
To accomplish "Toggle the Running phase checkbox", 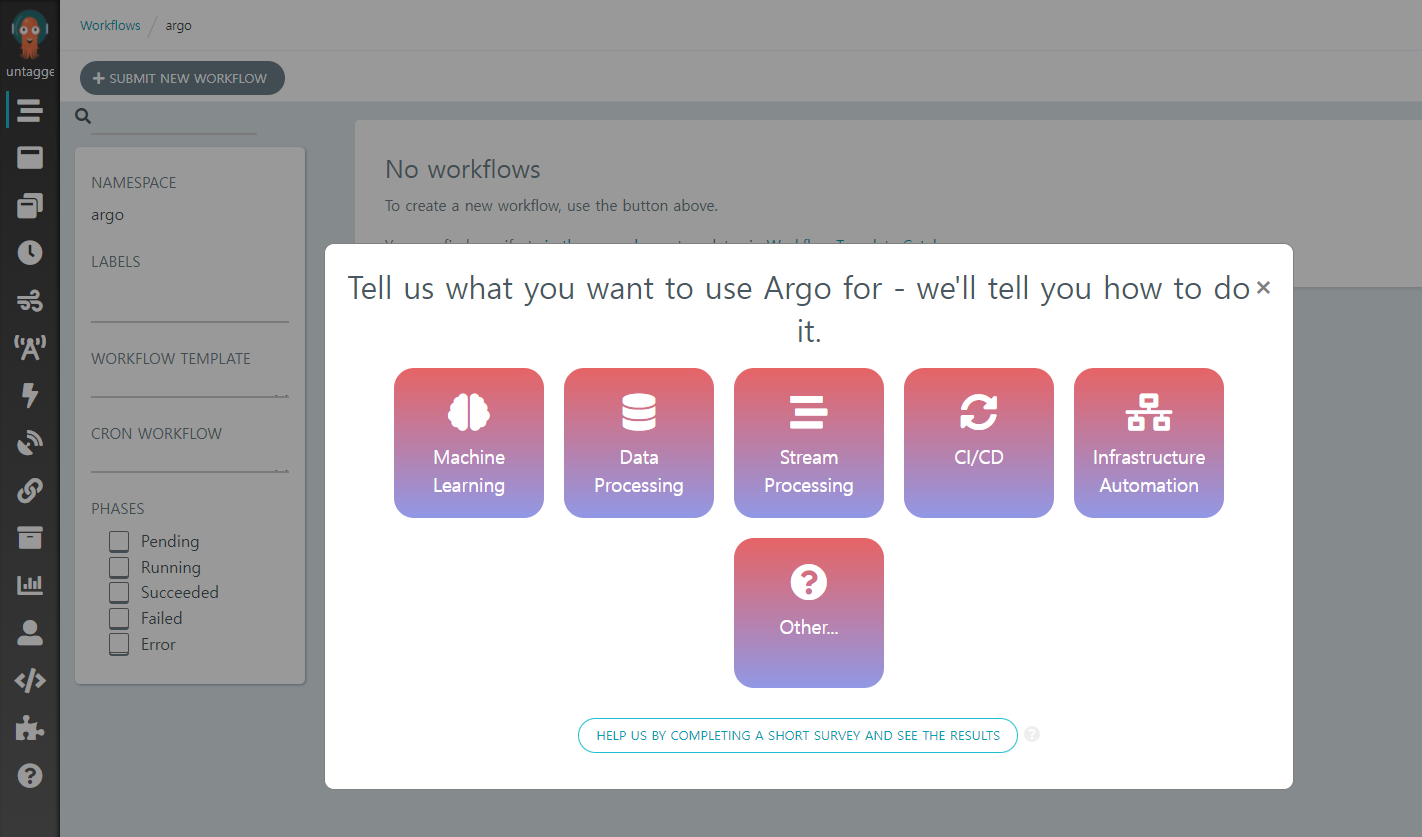I will 119,567.
